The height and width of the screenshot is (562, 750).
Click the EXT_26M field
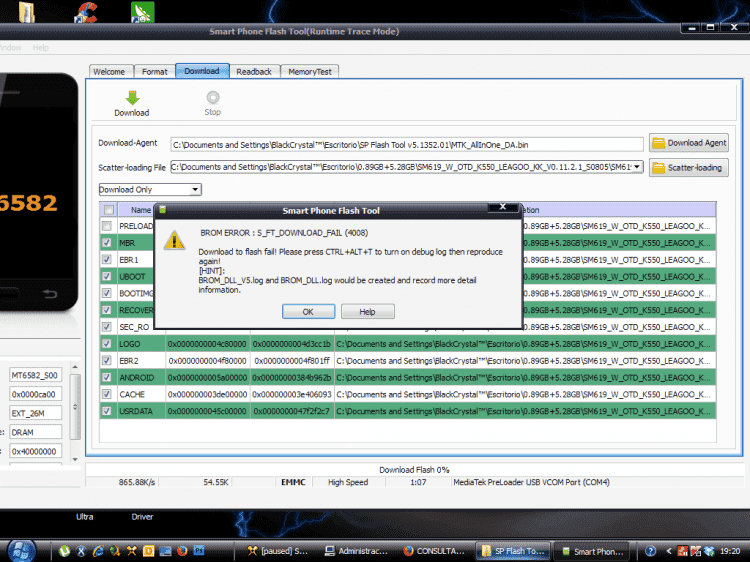(x=35, y=413)
